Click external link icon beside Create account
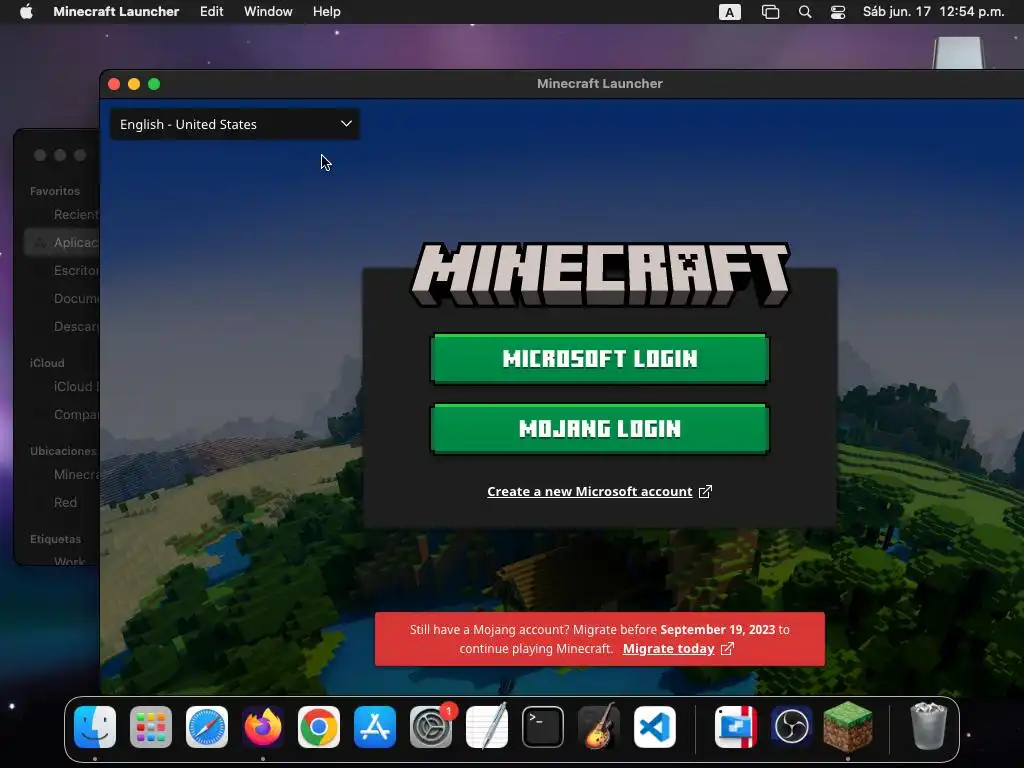Image resolution: width=1024 pixels, height=768 pixels. (x=705, y=492)
